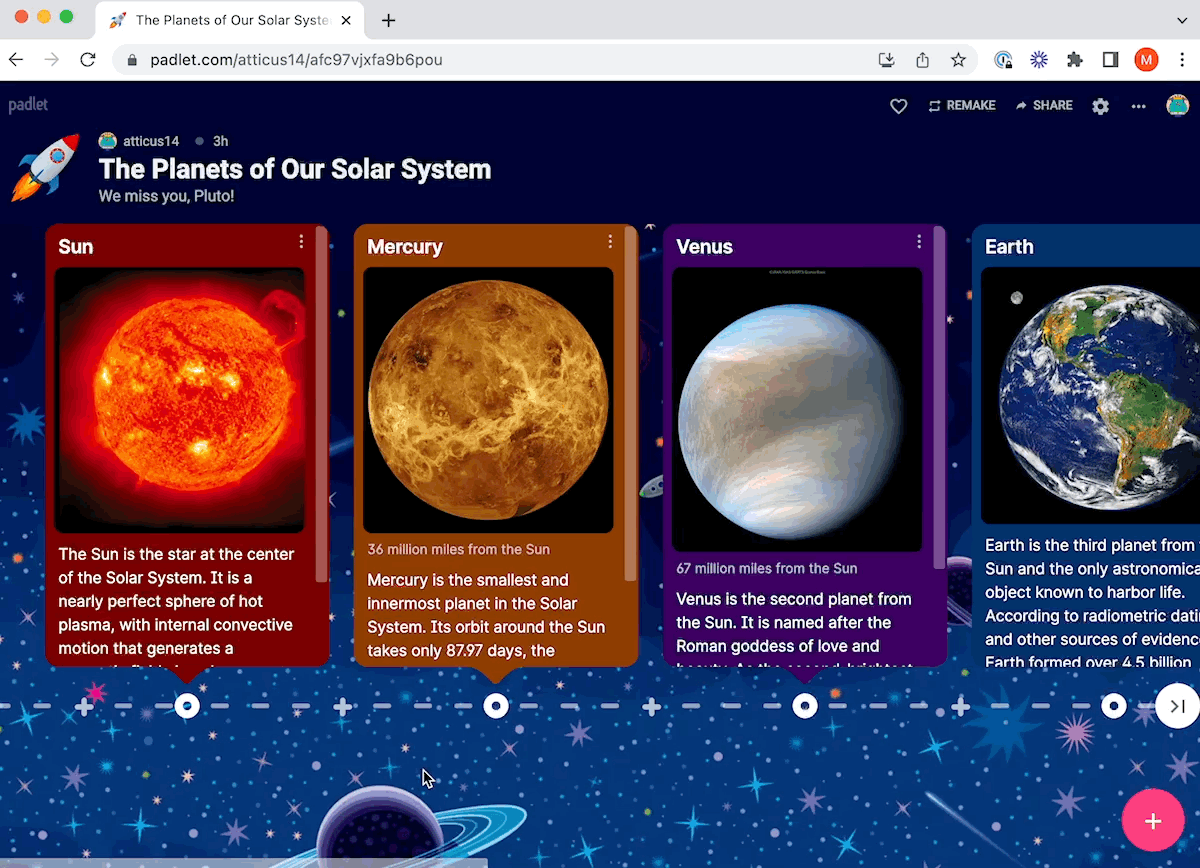Open the Venus planet image
This screenshot has width=1200, height=868.
pyautogui.click(x=797, y=409)
